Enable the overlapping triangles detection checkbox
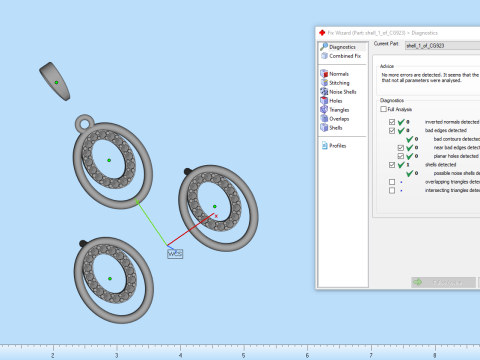The width and height of the screenshot is (480, 360). click(392, 182)
